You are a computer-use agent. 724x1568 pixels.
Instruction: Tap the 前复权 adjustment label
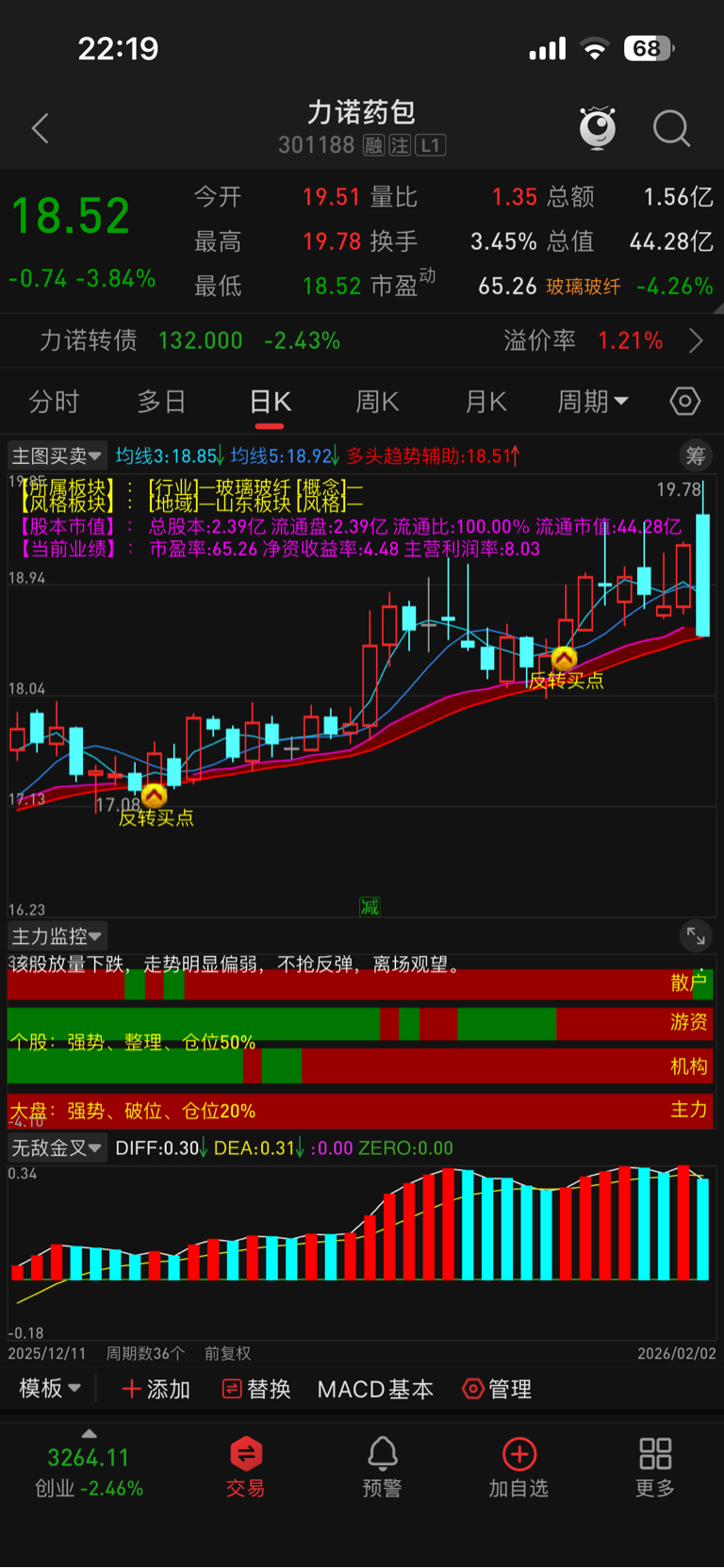(227, 1353)
